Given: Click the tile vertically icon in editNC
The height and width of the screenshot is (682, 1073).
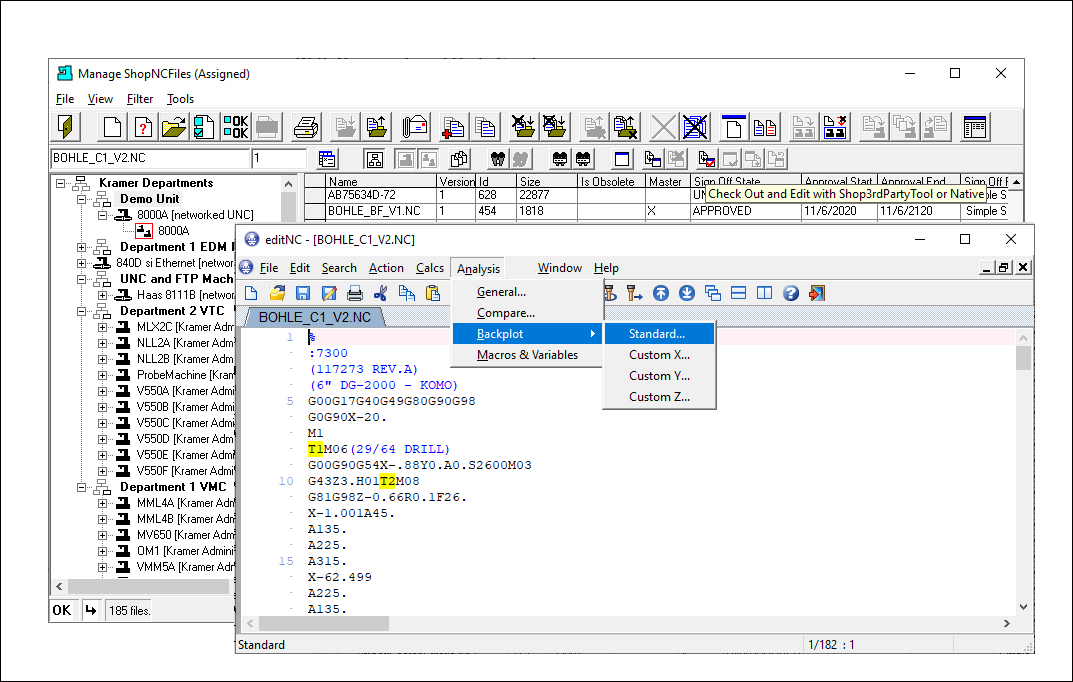Looking at the screenshot, I should 764,293.
